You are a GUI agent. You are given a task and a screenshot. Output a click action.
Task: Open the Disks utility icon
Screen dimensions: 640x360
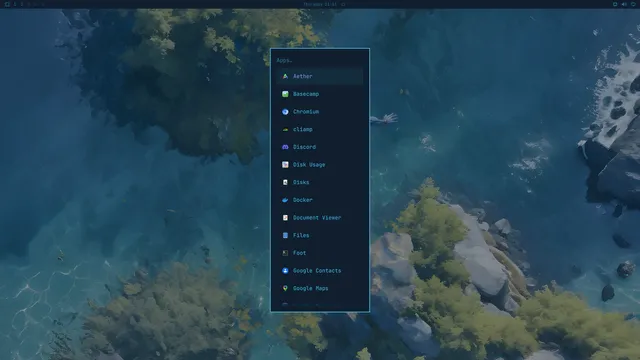[285, 182]
